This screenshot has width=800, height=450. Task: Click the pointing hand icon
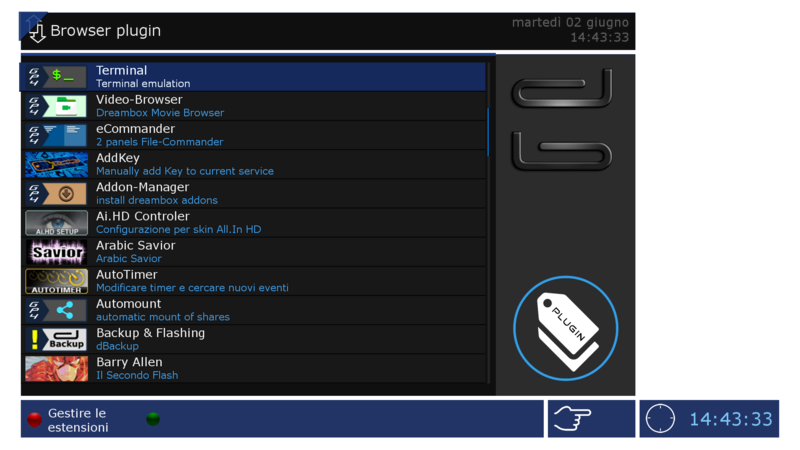(572, 418)
